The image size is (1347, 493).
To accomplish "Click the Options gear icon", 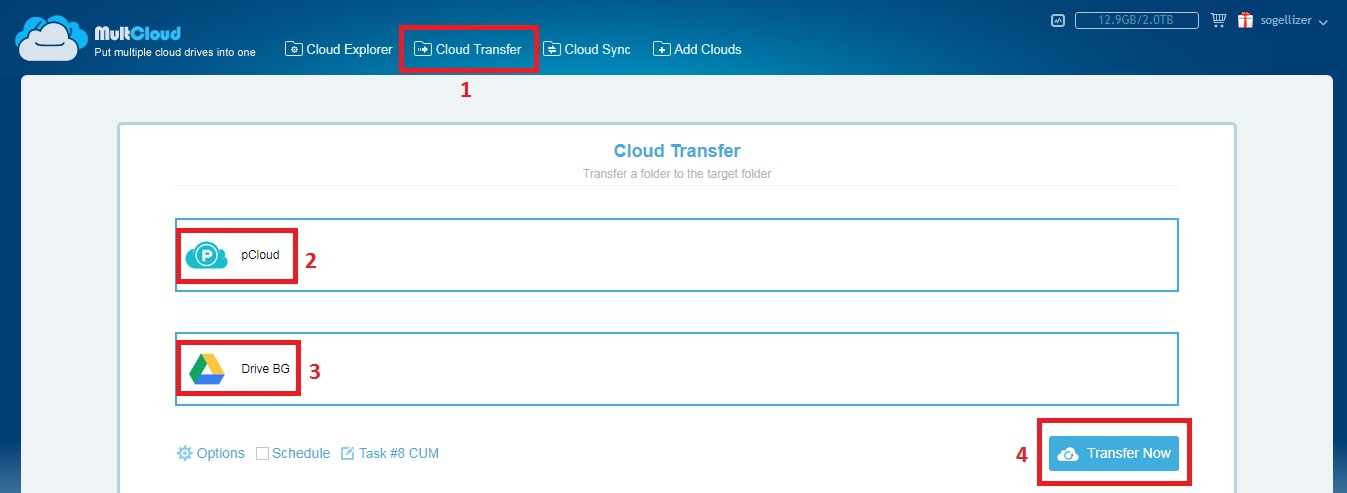I will [184, 453].
